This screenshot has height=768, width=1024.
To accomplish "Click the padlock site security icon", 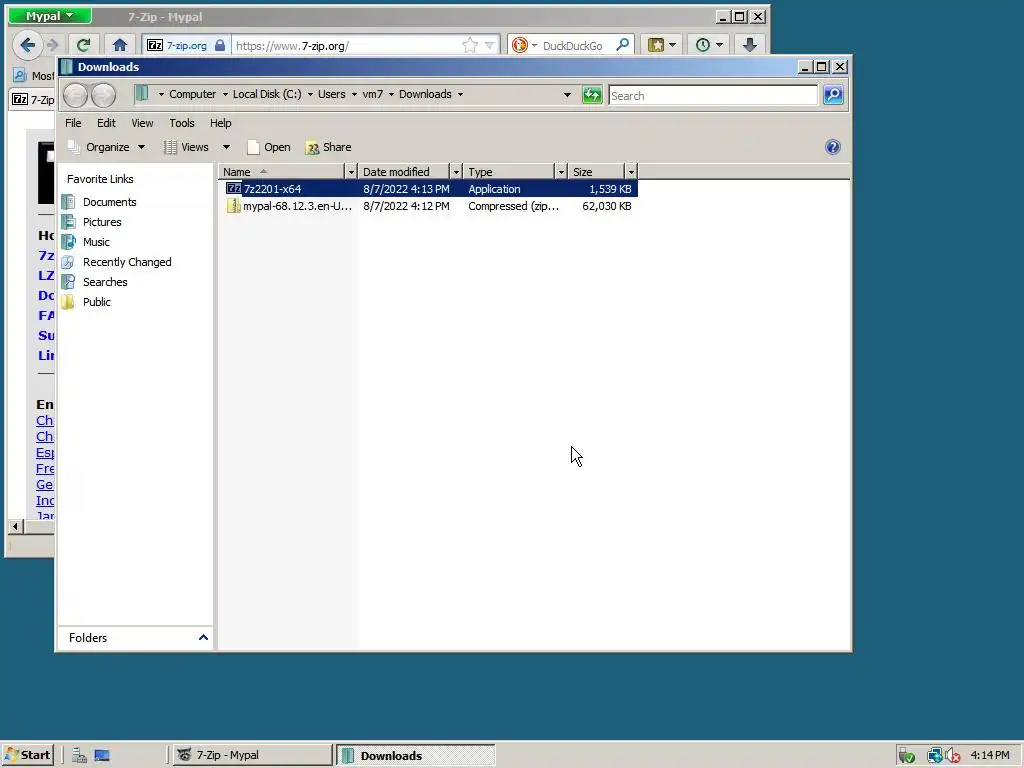I will point(220,45).
